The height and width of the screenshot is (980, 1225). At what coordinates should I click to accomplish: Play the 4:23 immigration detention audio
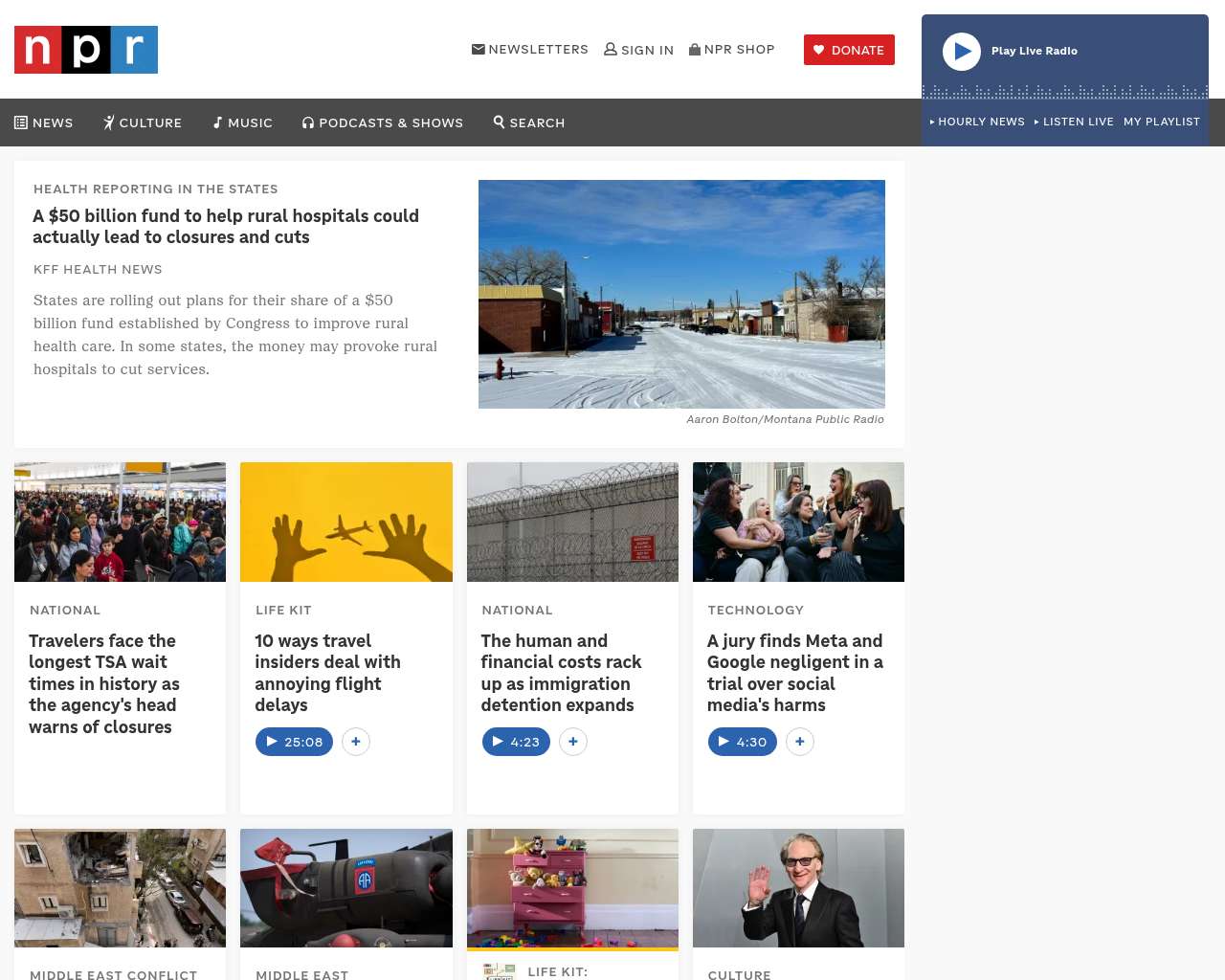pyautogui.click(x=516, y=742)
